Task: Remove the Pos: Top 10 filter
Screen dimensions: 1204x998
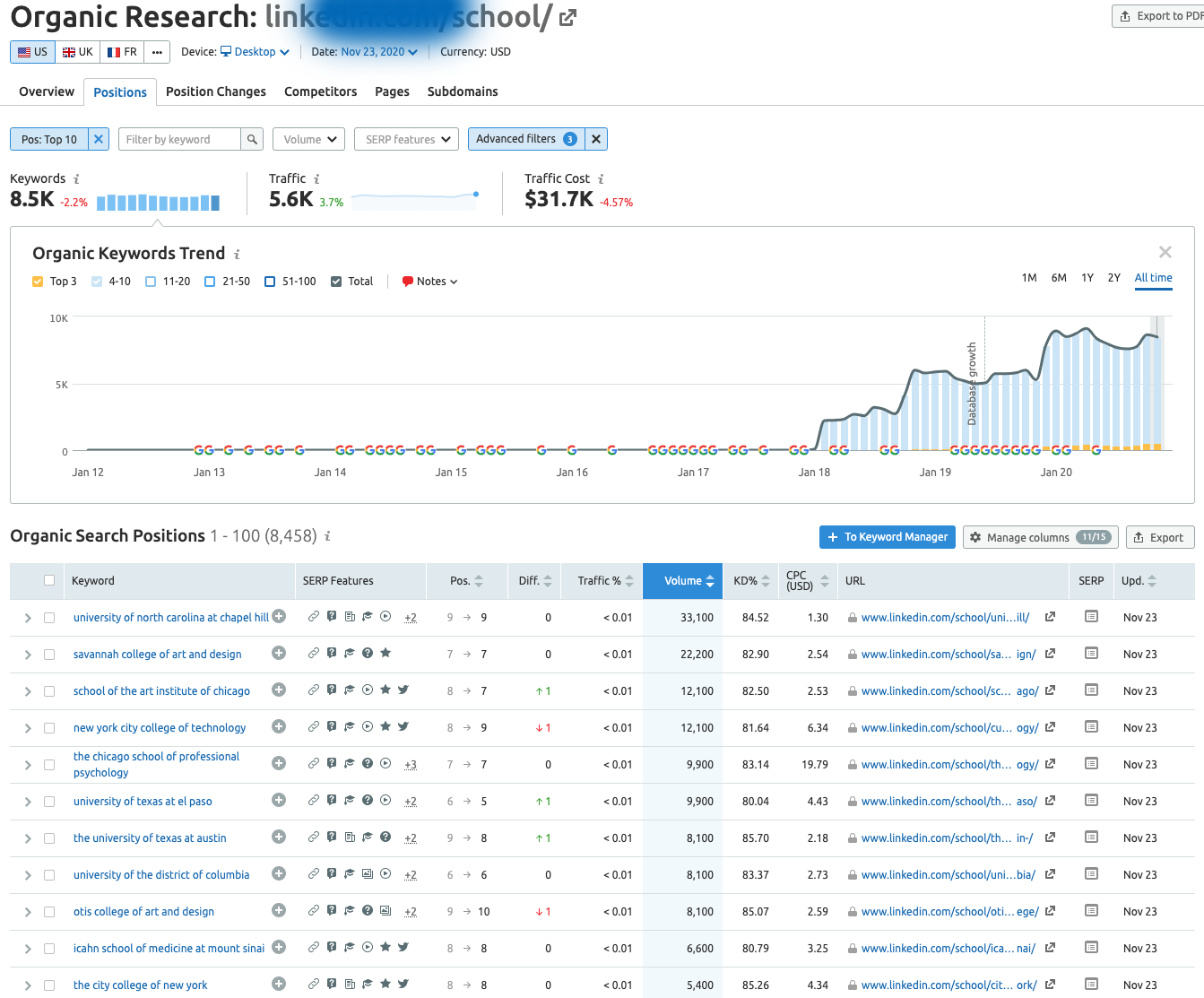Action: point(99,139)
